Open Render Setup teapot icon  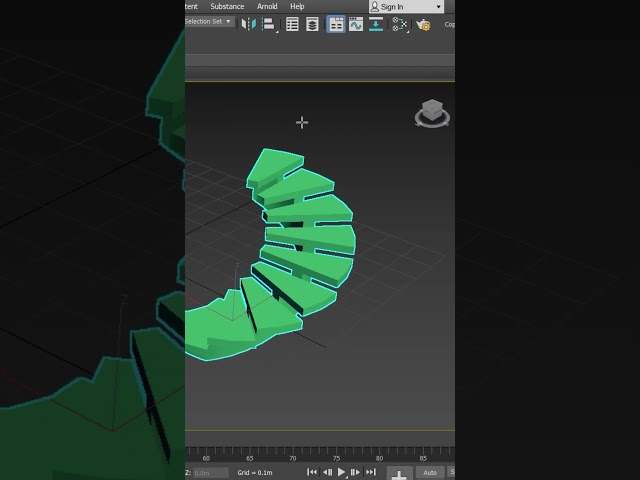click(x=423, y=24)
